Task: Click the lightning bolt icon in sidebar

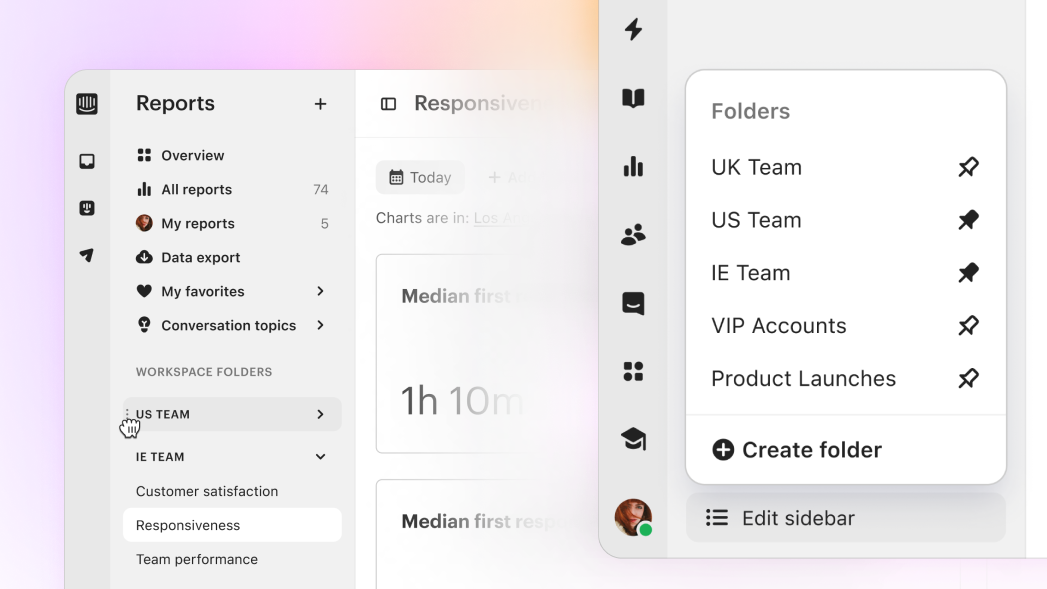Action: (x=633, y=29)
